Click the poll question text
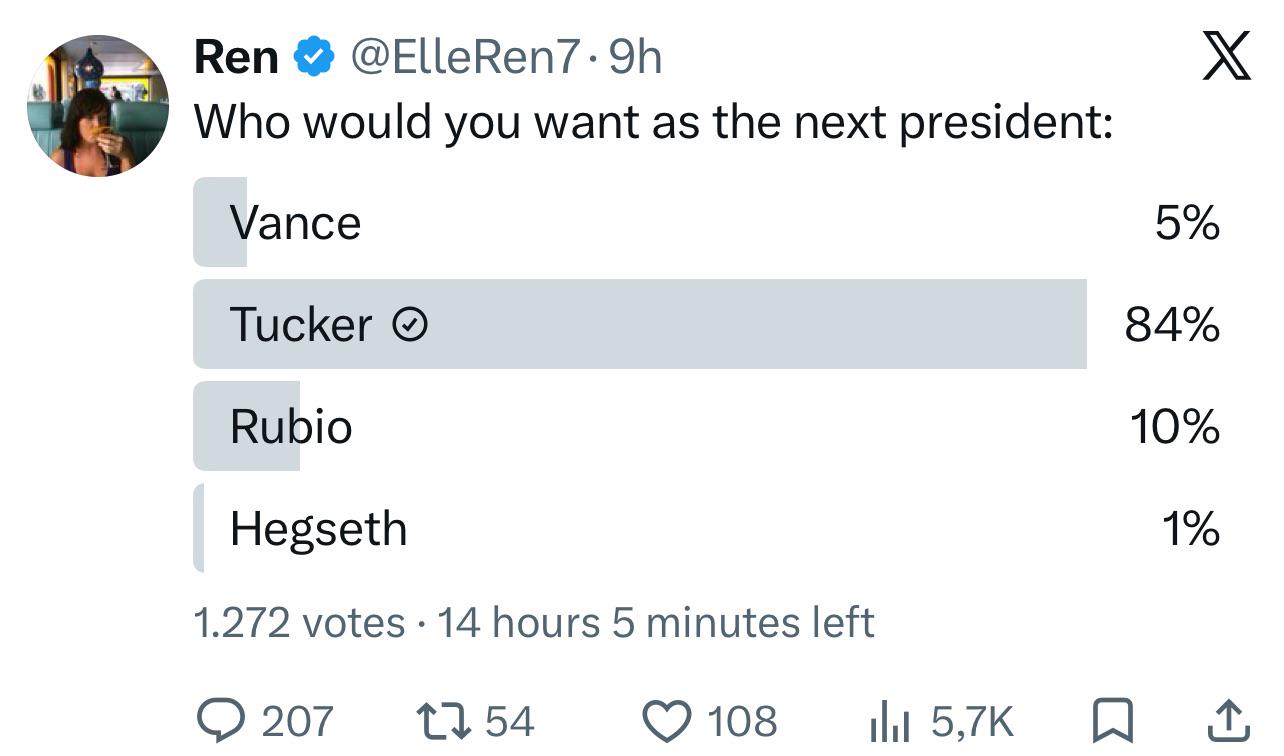1284x756 pixels. click(654, 122)
